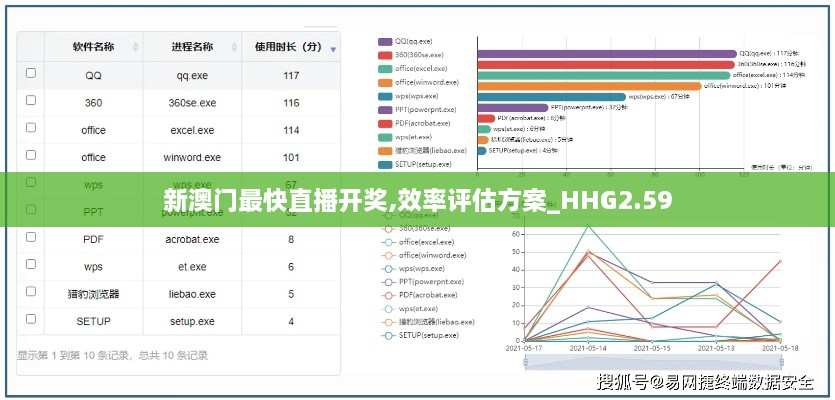
Task: Click the 进程名称 column header
Action: click(192, 47)
